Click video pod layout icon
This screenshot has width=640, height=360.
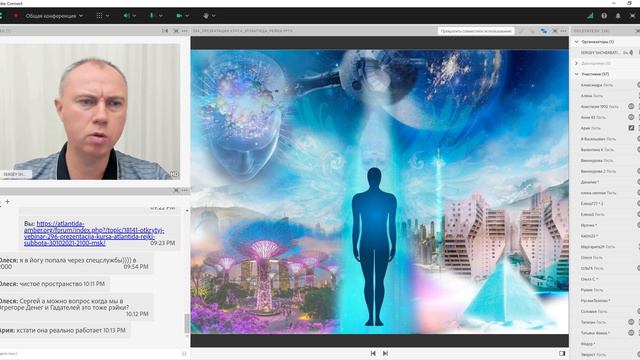click(165, 31)
